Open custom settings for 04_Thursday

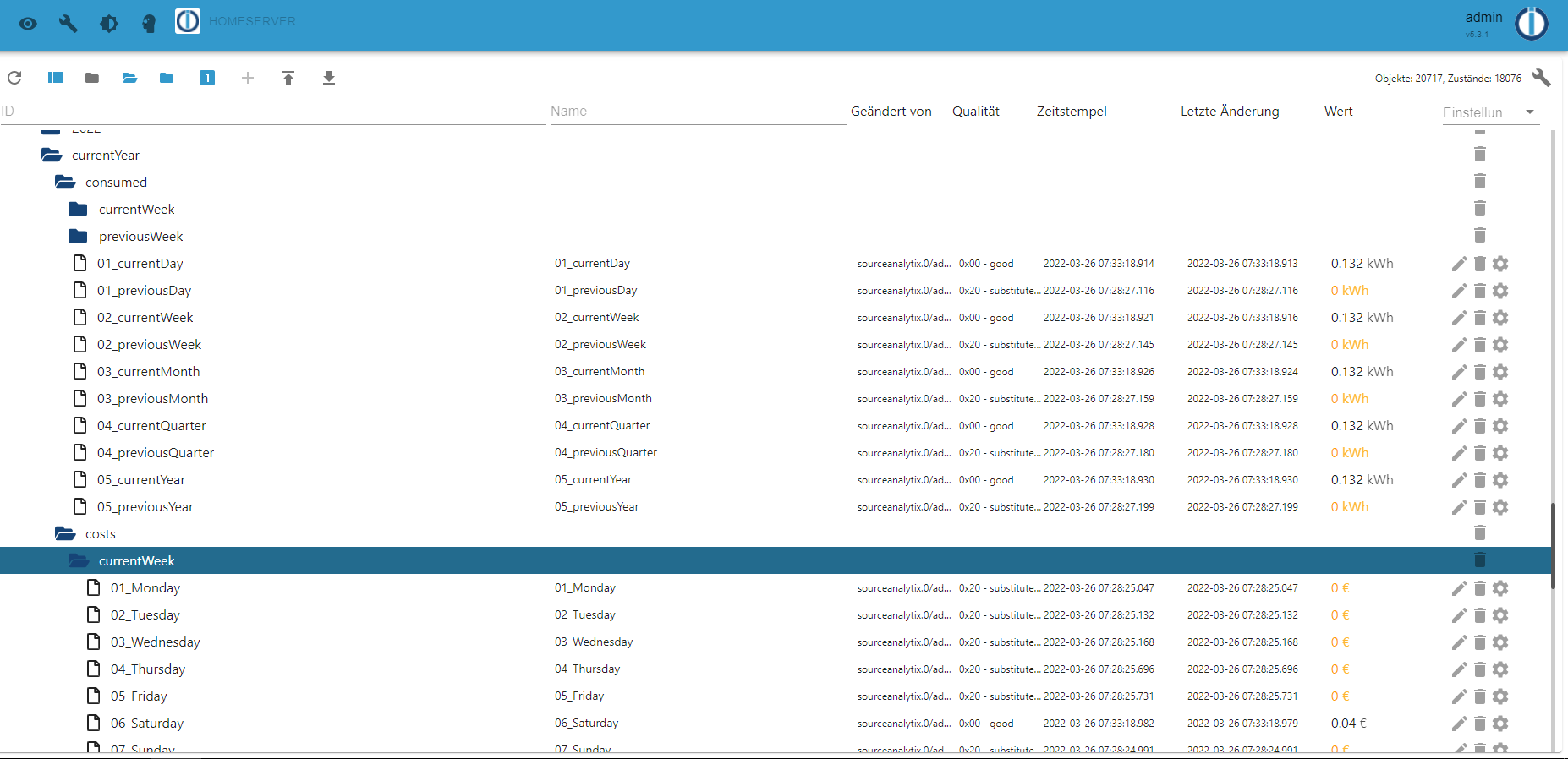pos(1500,669)
